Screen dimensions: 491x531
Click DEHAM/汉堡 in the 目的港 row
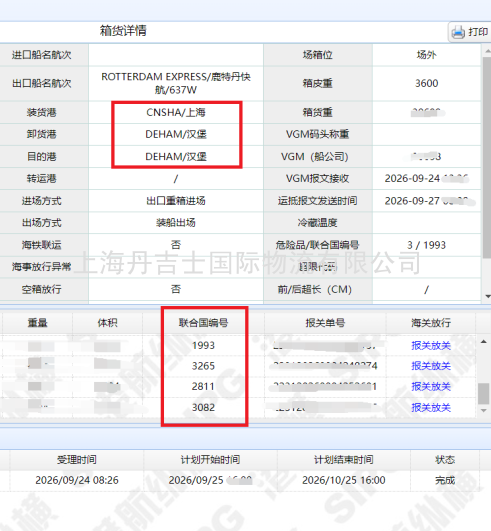pos(176,157)
